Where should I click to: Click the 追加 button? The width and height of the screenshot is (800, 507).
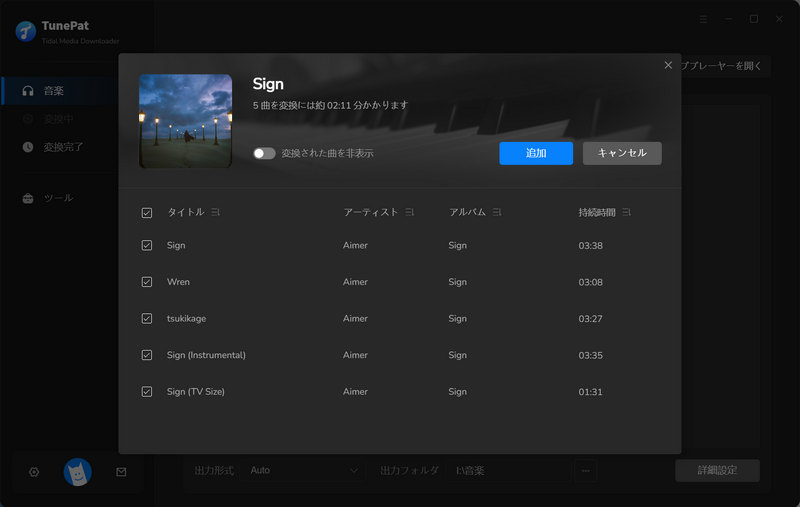pyautogui.click(x=536, y=153)
